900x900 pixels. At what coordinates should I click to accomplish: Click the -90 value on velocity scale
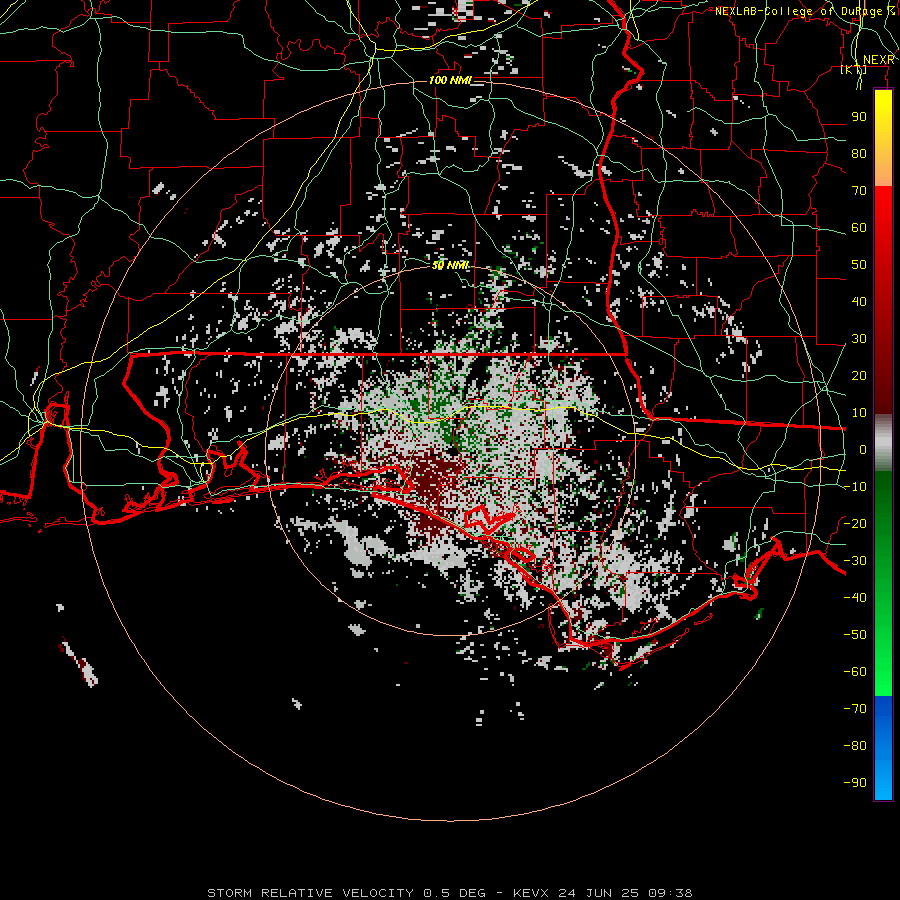click(x=855, y=782)
